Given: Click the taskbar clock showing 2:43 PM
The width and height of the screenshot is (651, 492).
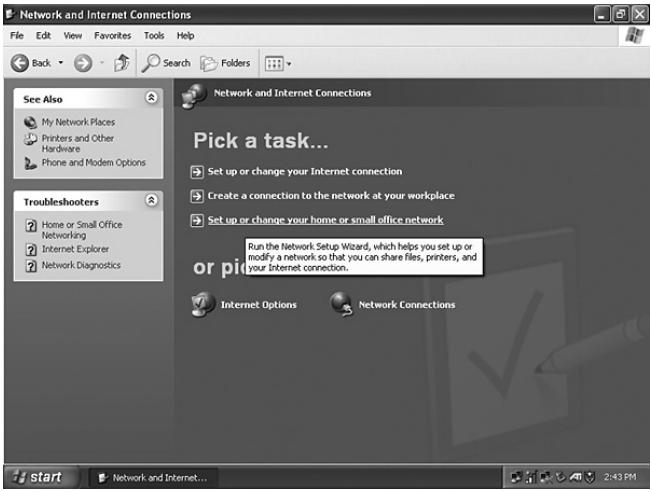Looking at the screenshot, I should tap(619, 477).
